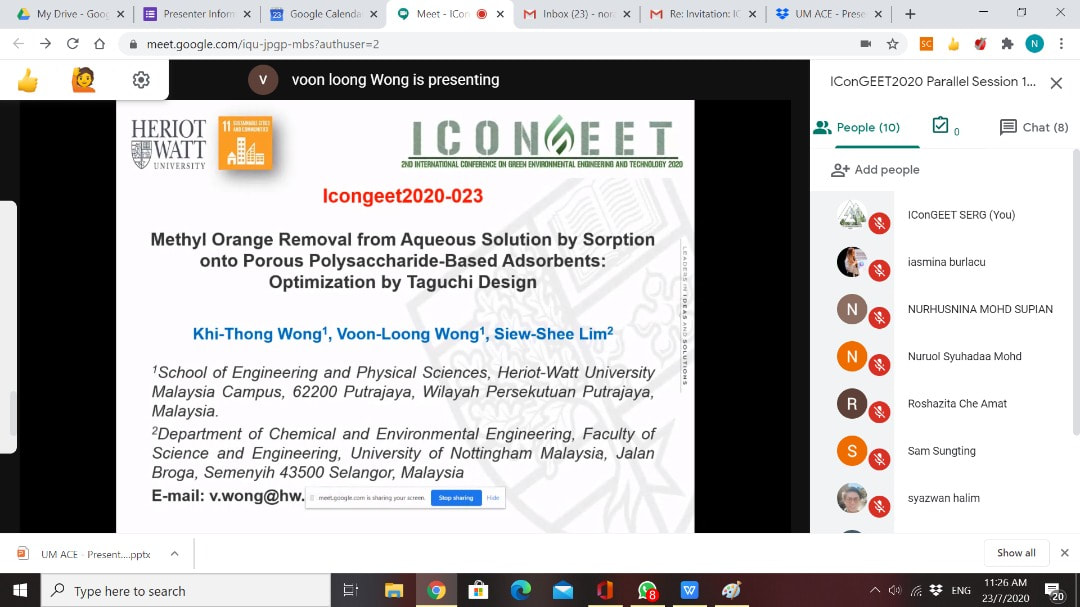This screenshot has width=1080, height=607.
Task: Click the Windows search box
Action: (190, 591)
